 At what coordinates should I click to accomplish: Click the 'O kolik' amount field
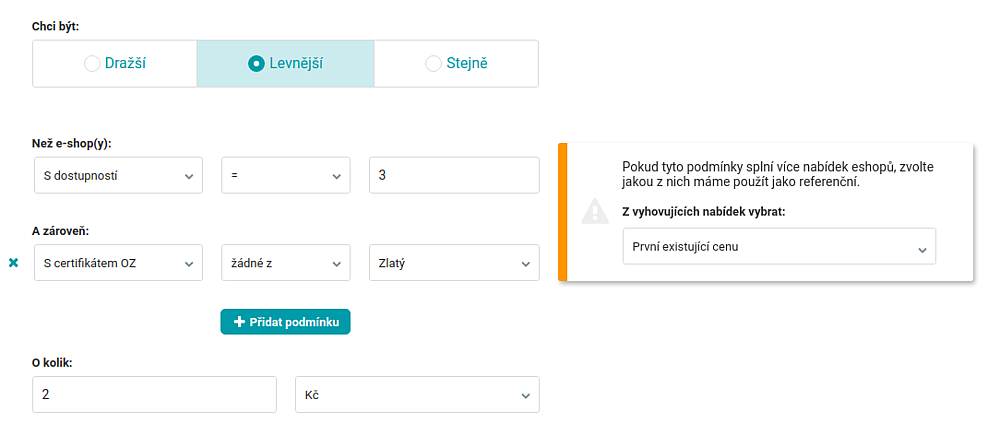point(154,395)
